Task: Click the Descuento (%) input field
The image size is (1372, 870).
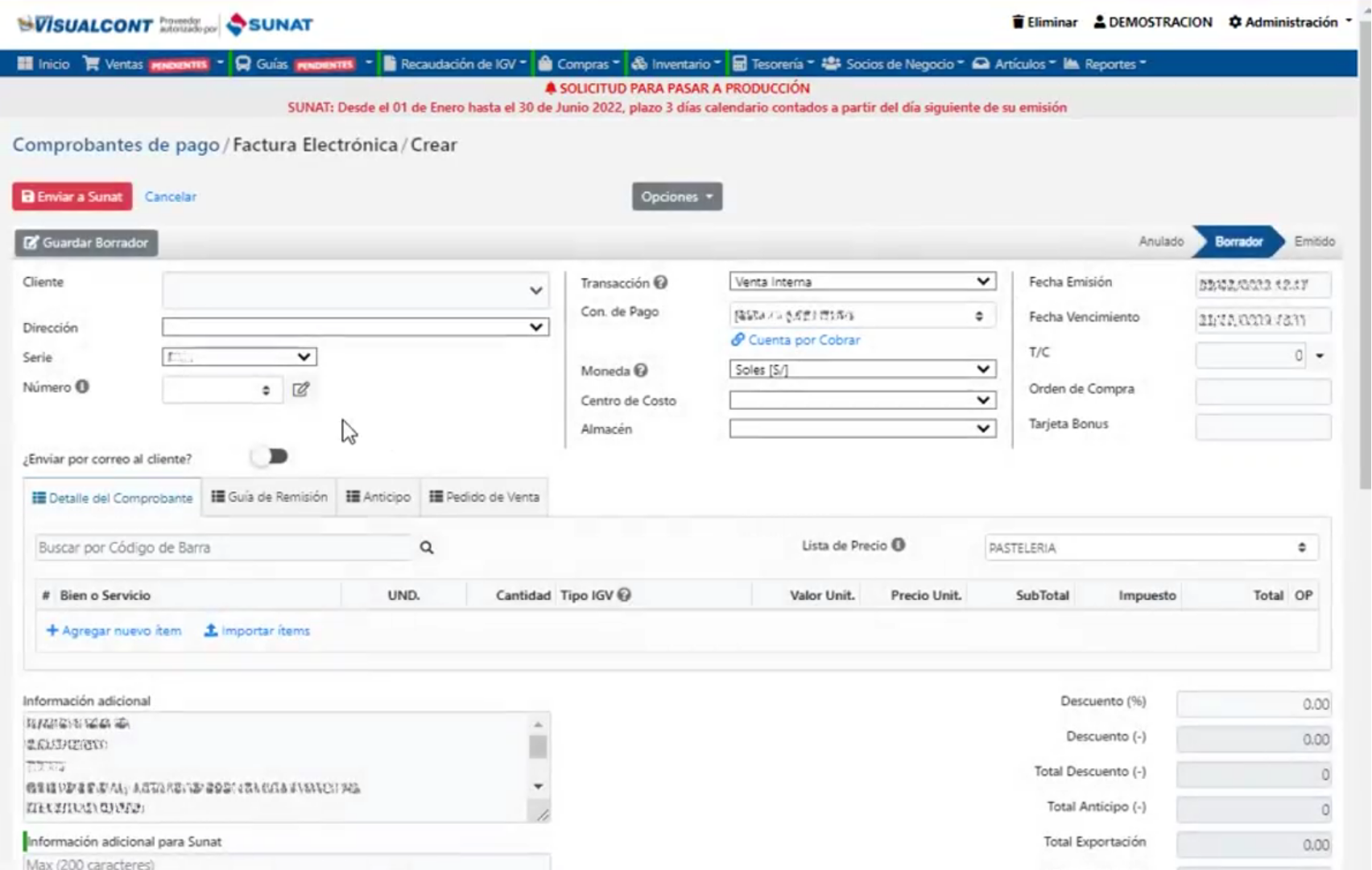Action: point(1254,704)
